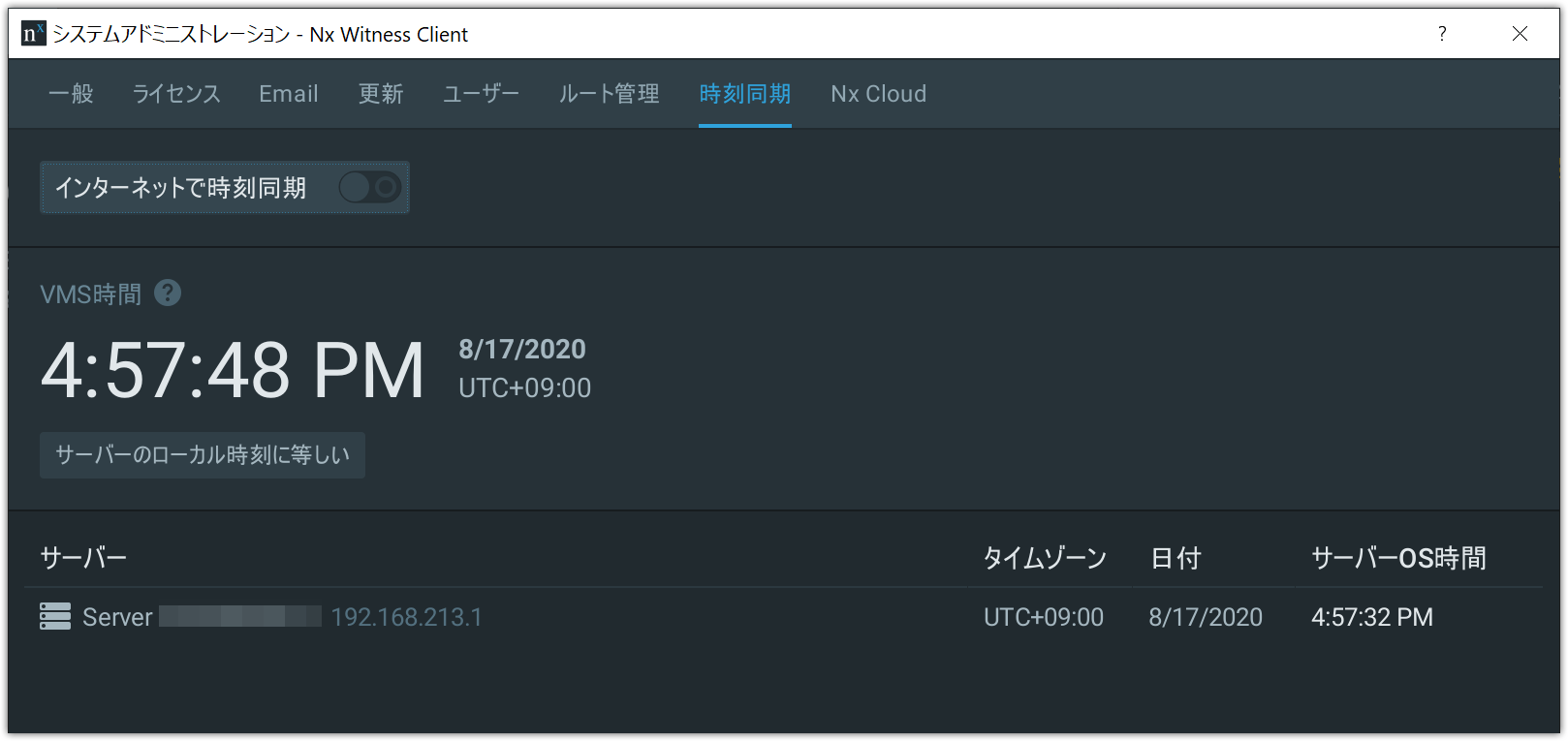Click the server timezone UTC+09:00 cell
This screenshot has height=741, width=1568.
(1044, 617)
